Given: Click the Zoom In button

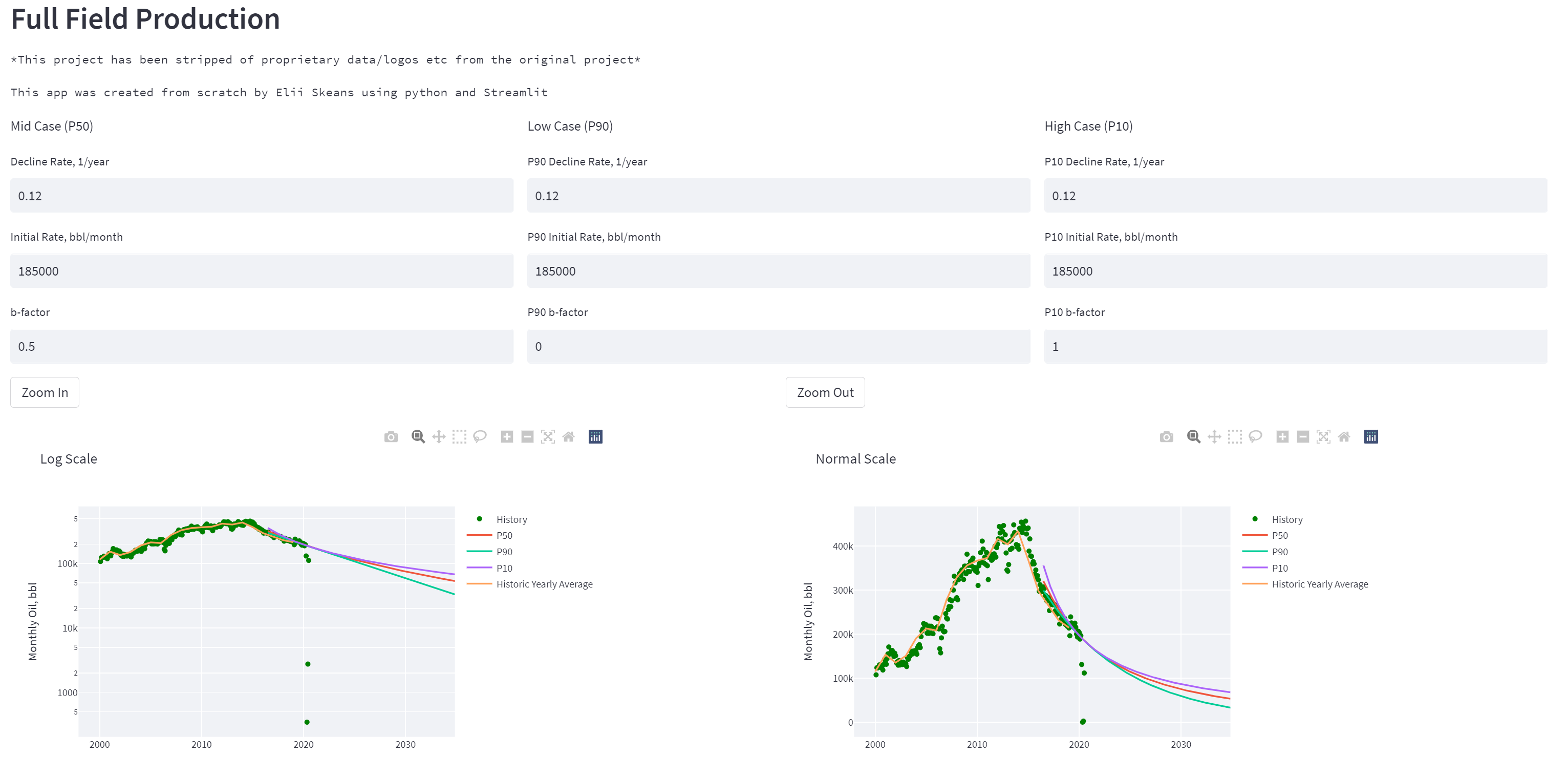Looking at the screenshot, I should click(45, 392).
